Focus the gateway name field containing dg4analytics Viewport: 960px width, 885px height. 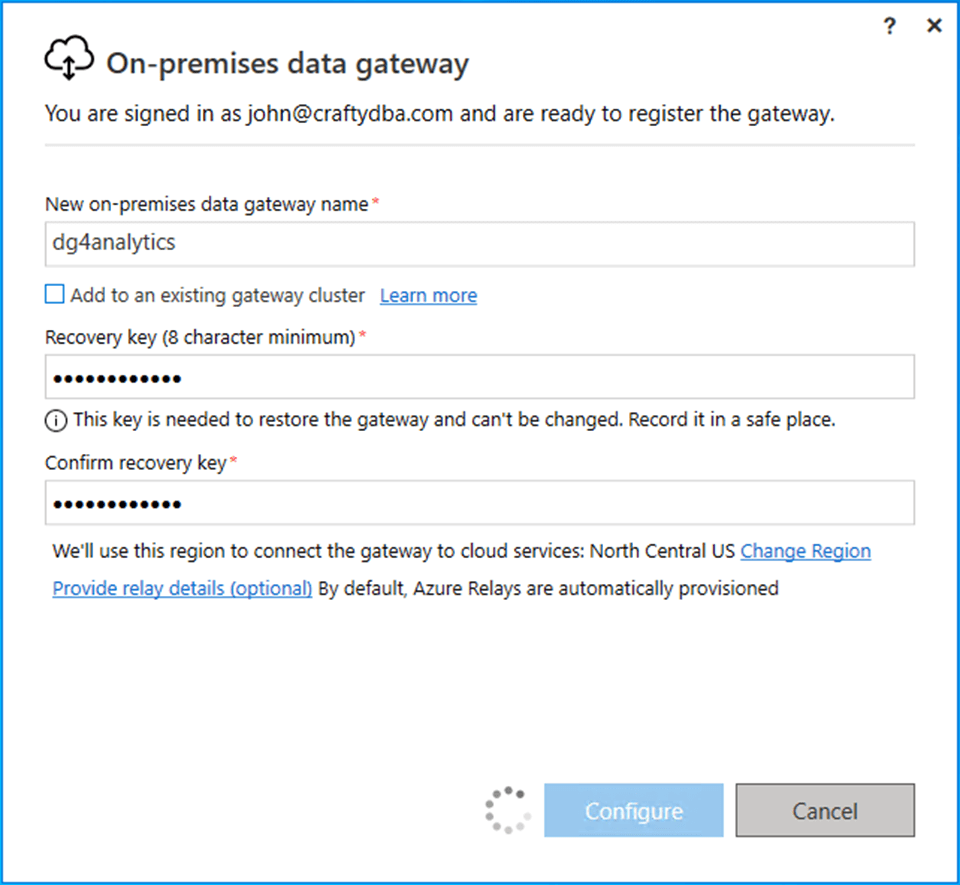click(480, 244)
